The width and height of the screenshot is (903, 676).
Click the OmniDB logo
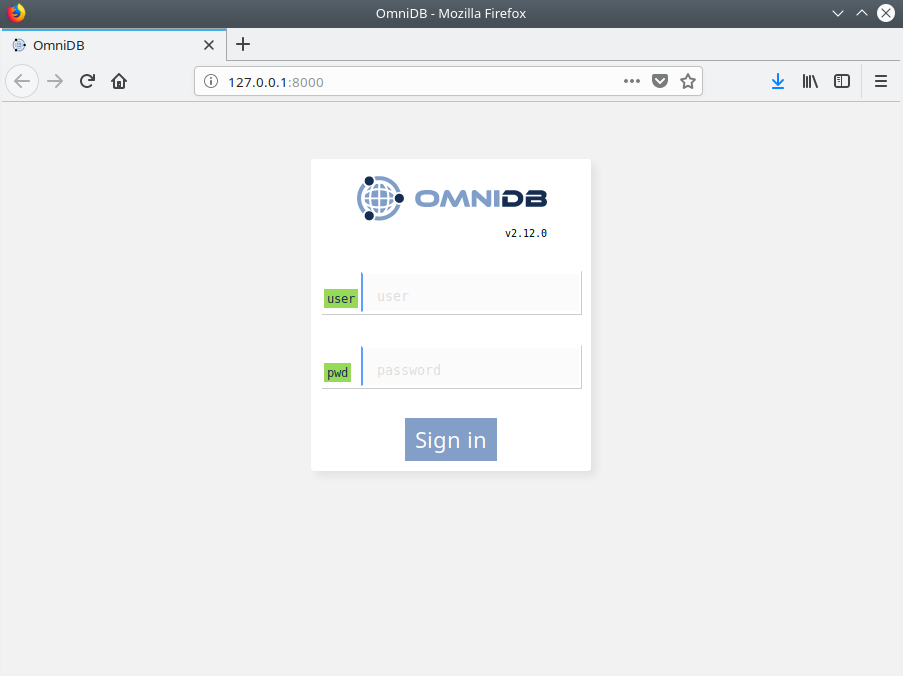[451, 198]
